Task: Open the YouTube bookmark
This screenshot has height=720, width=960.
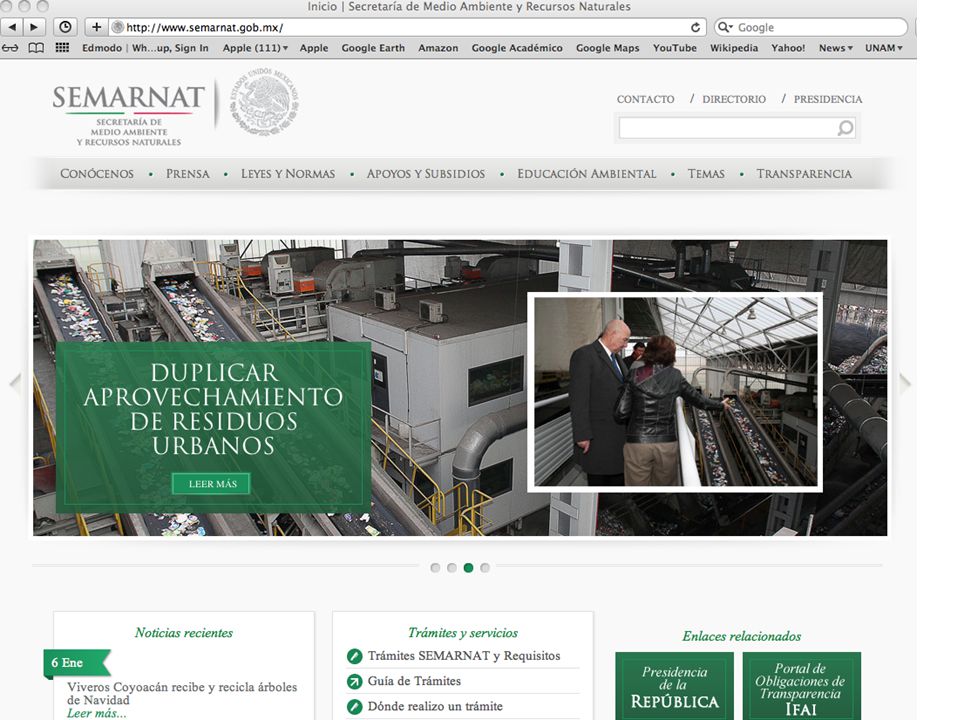Action: (675, 48)
